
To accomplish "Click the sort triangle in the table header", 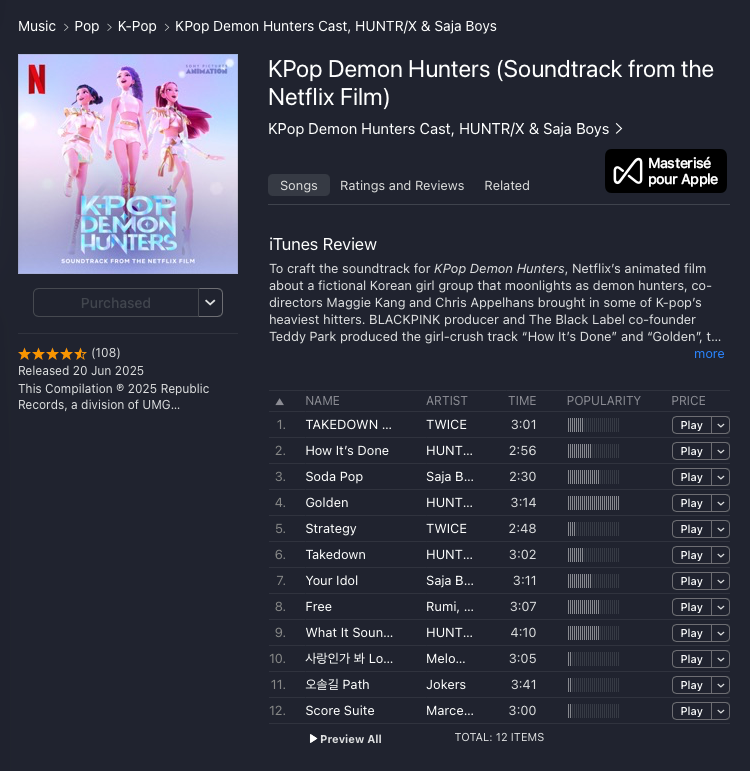I will pyautogui.click(x=279, y=401).
